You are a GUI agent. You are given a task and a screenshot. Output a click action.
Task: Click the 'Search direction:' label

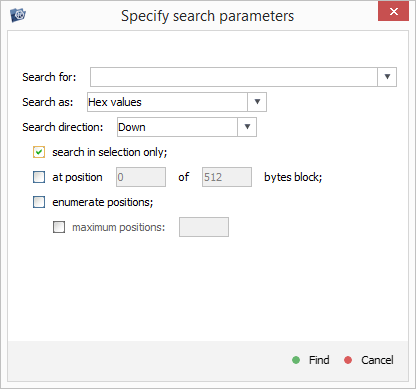(x=62, y=127)
